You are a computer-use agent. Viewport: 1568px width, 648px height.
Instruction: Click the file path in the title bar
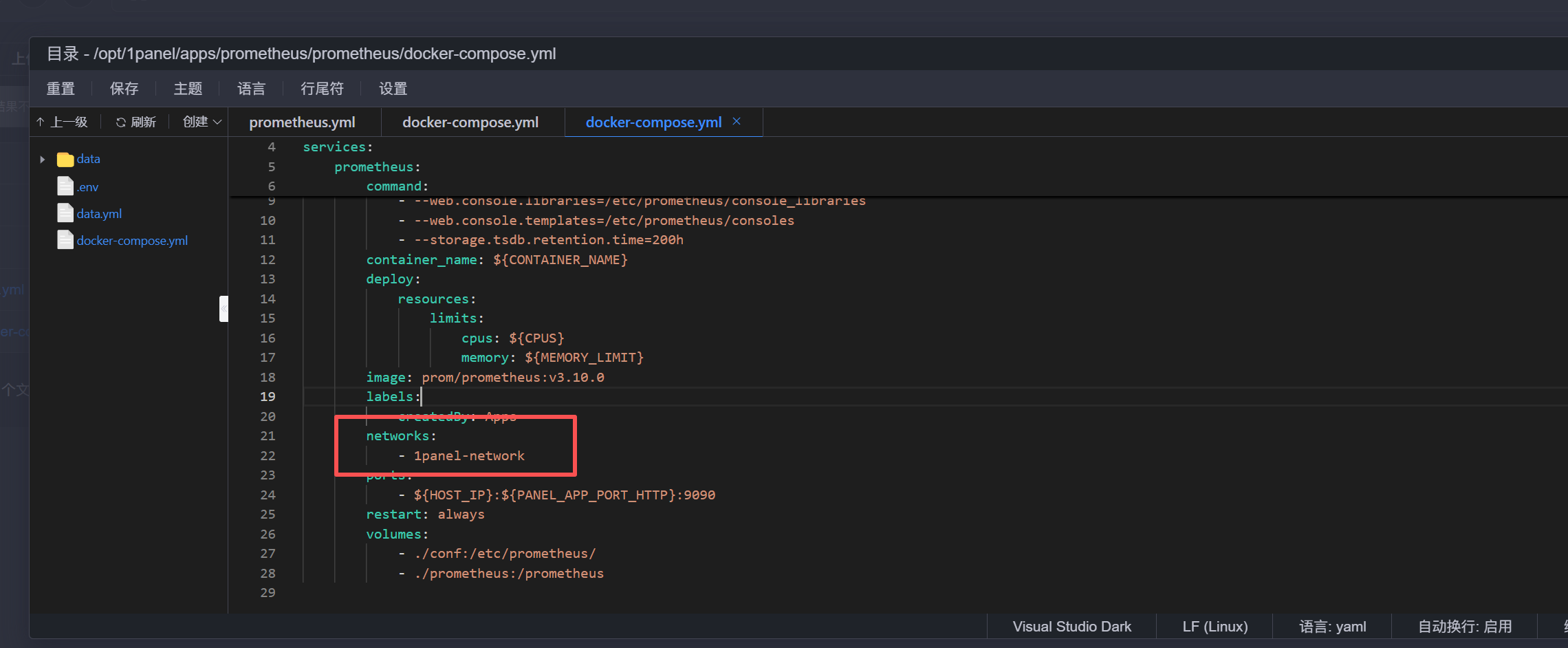(325, 54)
